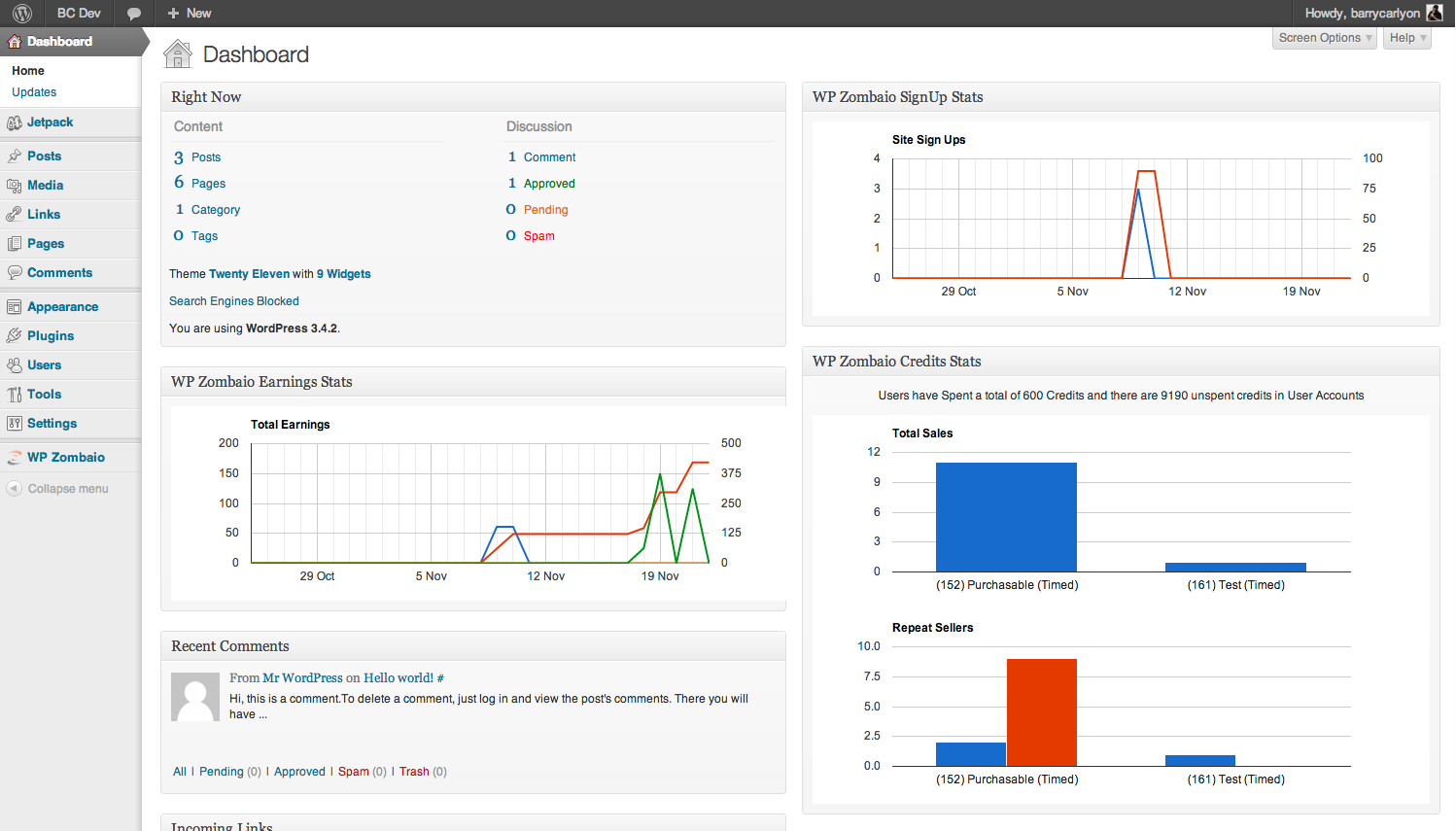Filter recent comments by Trash (0)
Image resolution: width=1456 pixels, height=831 pixels.
coord(423,772)
